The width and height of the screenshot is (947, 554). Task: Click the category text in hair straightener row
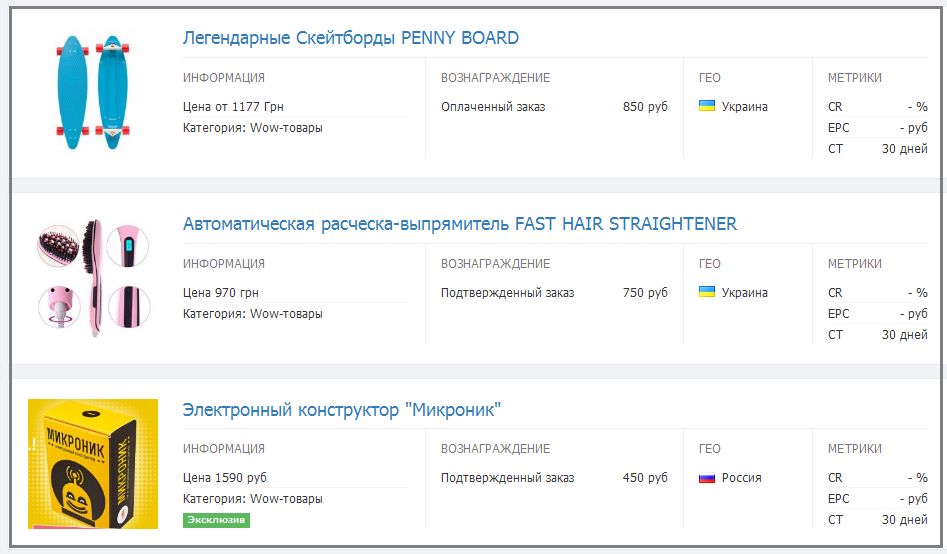pyautogui.click(x=252, y=314)
